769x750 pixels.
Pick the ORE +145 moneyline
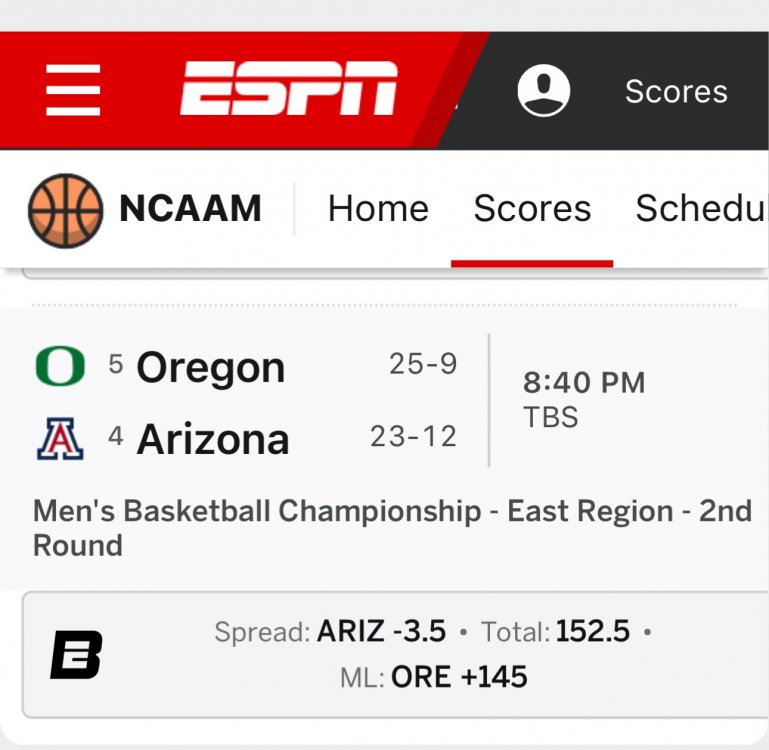coord(459,677)
